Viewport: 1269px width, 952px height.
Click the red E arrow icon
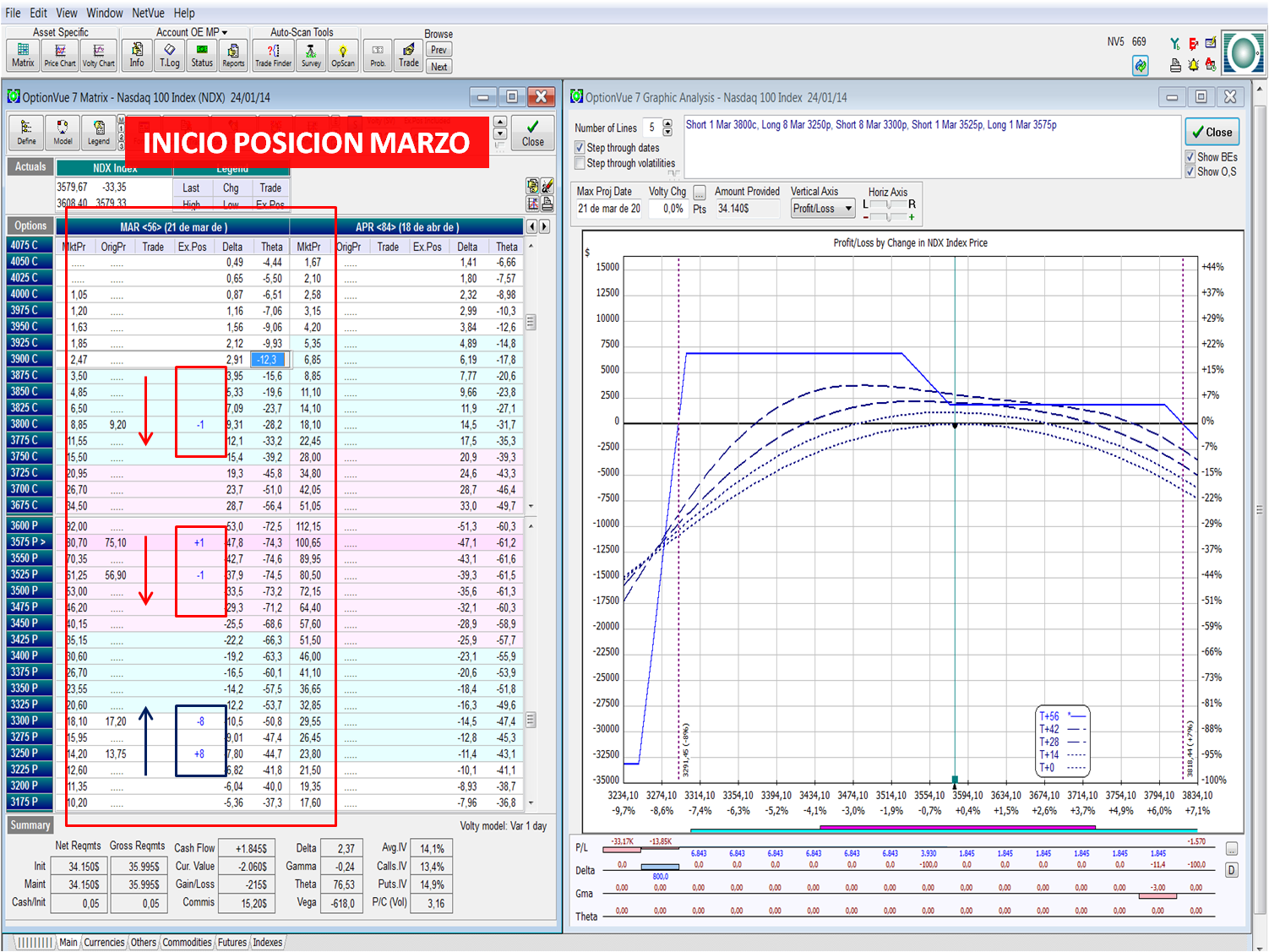(1193, 43)
